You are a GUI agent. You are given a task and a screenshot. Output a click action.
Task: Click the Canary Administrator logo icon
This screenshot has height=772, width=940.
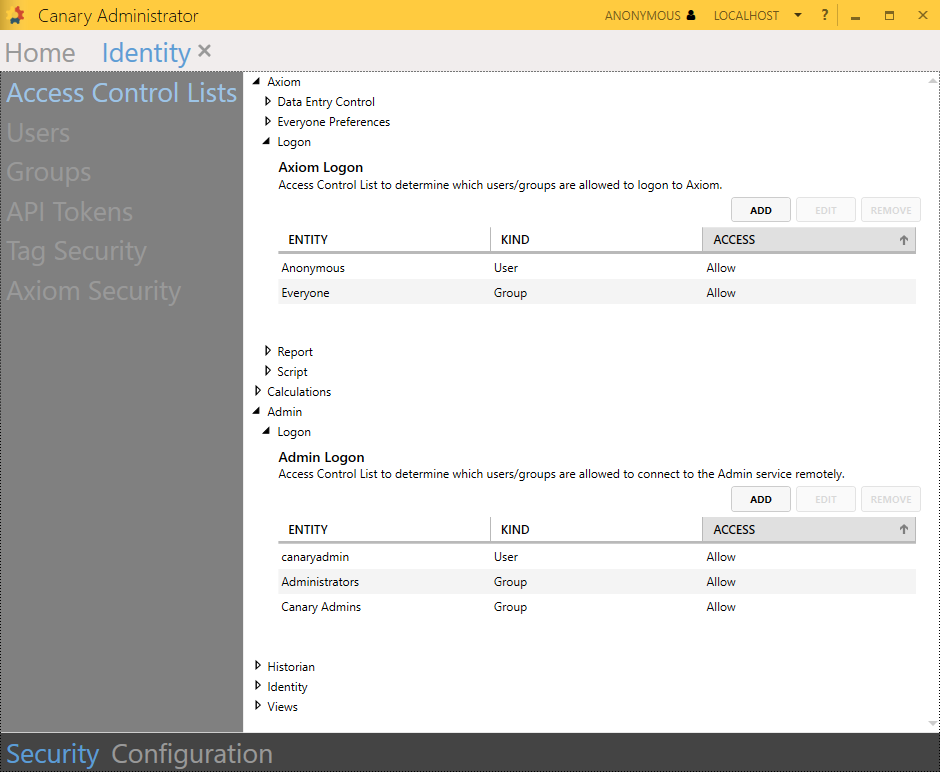[x=16, y=15]
